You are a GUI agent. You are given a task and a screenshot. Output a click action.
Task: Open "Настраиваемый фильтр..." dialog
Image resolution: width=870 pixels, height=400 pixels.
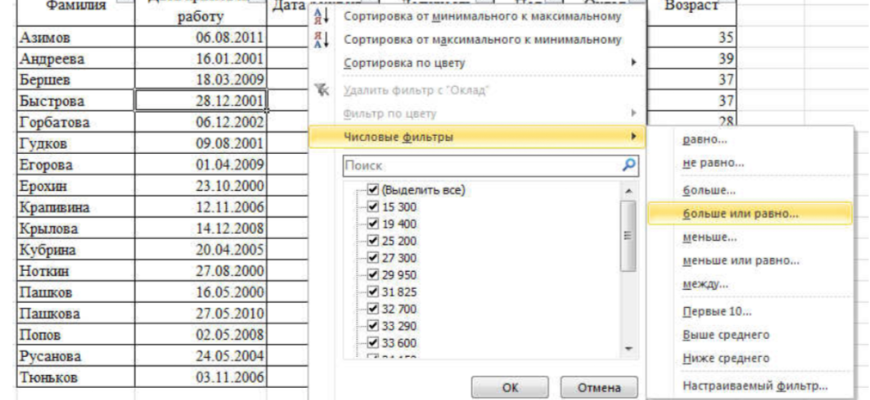tap(754, 386)
